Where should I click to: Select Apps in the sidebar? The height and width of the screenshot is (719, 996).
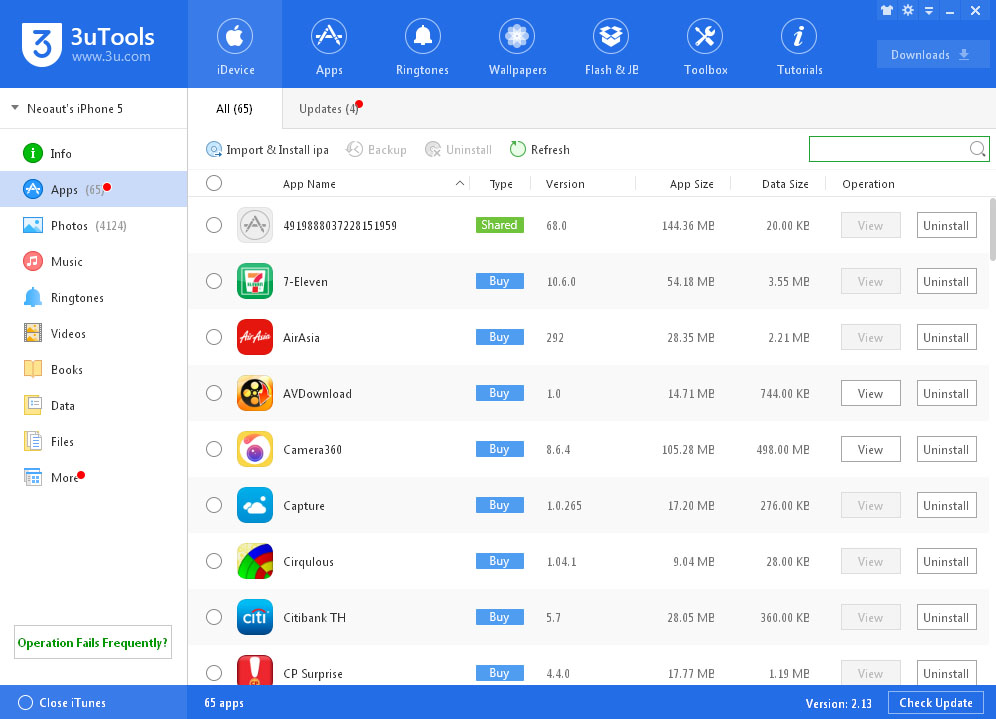pyautogui.click(x=94, y=189)
